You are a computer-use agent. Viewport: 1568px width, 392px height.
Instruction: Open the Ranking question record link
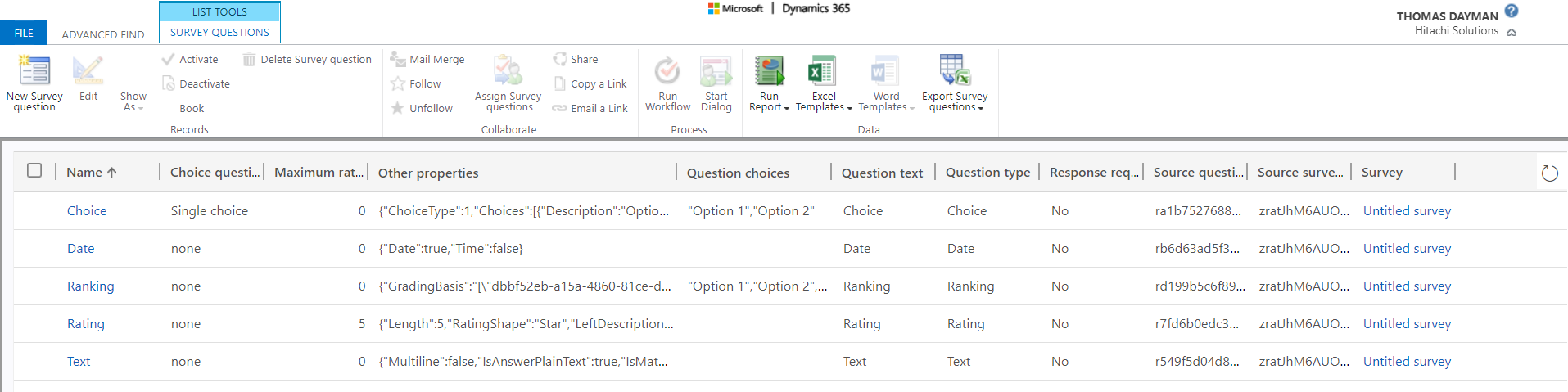pos(90,286)
